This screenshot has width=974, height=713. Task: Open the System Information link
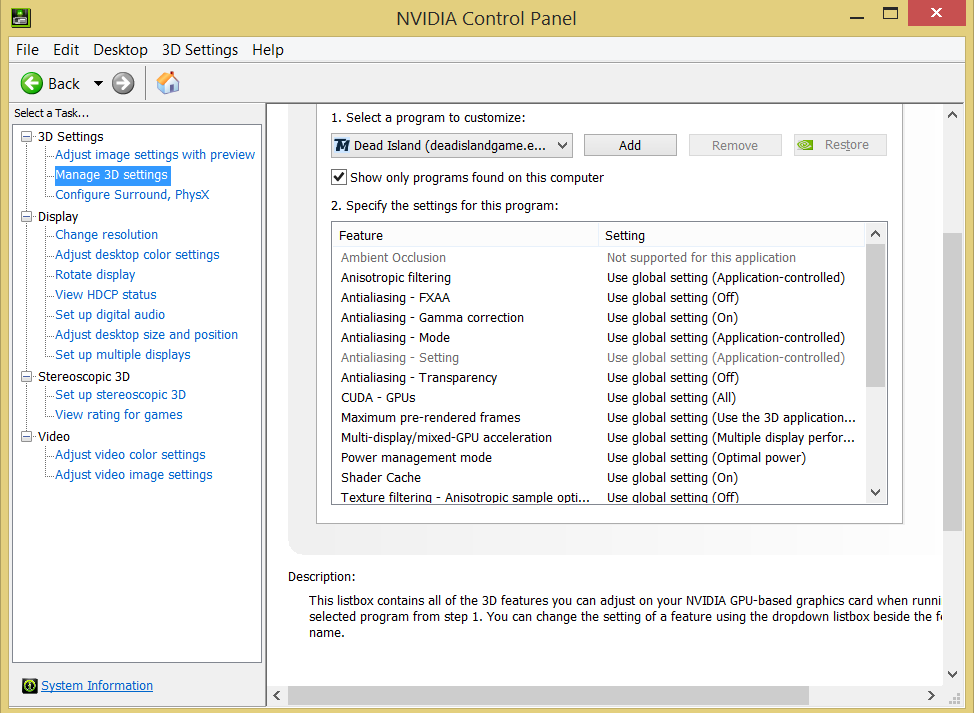click(97, 686)
